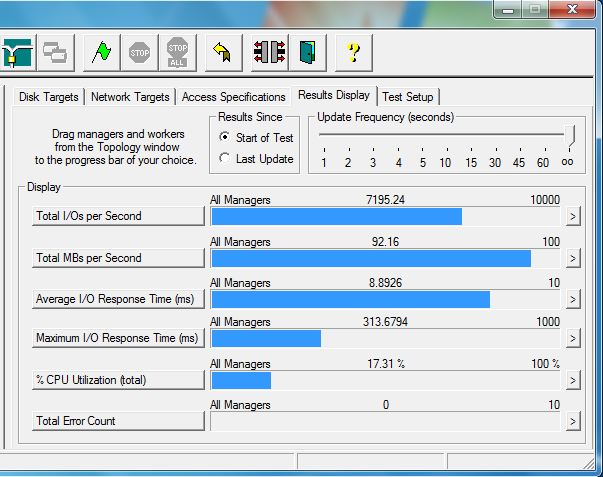The image size is (603, 477).
Task: Click the Stop current test icon
Action: (139, 53)
